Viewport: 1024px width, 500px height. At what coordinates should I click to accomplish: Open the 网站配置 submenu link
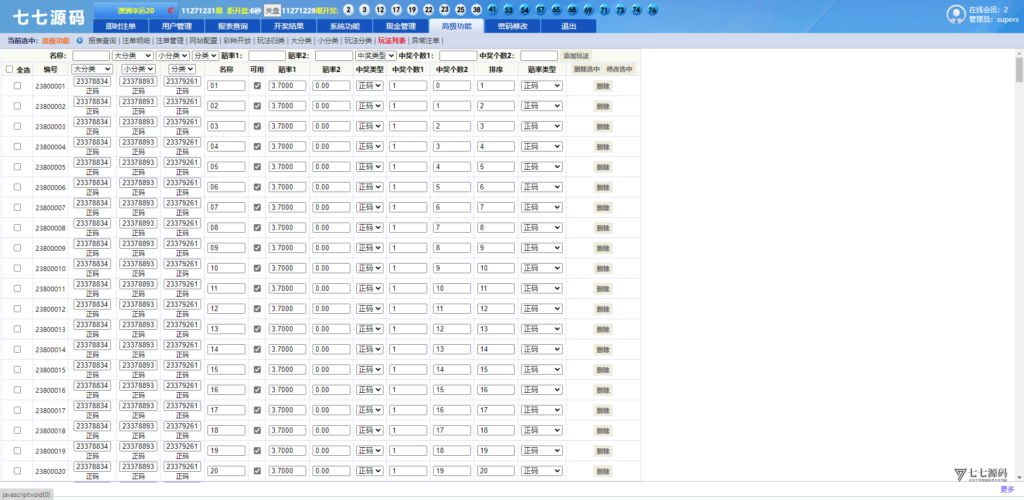(x=203, y=40)
